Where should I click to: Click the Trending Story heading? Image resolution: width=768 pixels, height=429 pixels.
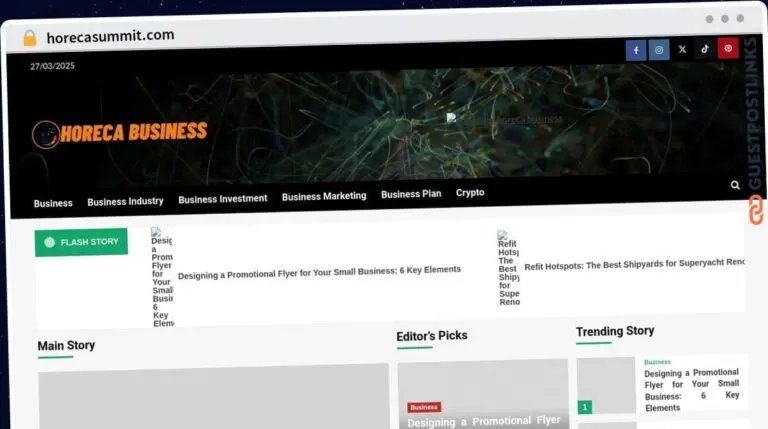point(615,332)
